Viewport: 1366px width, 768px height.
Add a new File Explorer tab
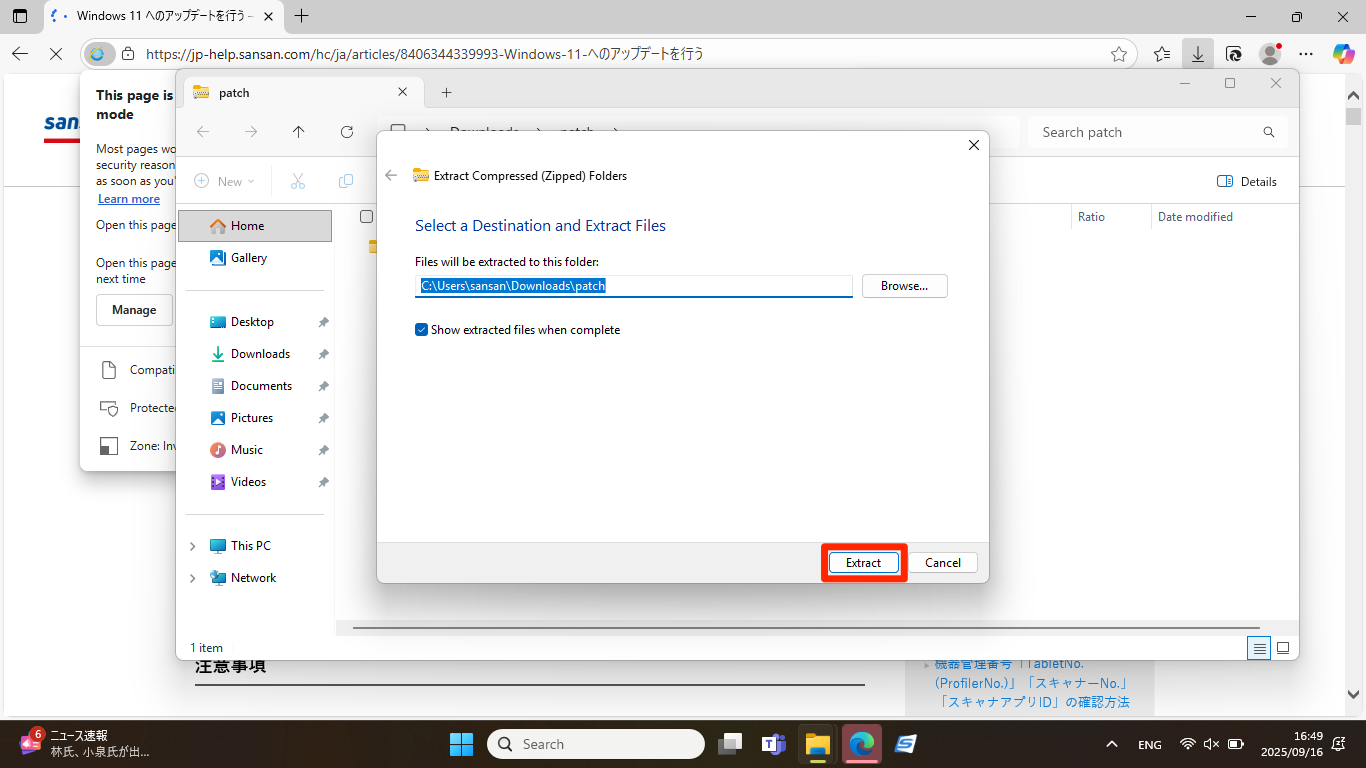(446, 93)
